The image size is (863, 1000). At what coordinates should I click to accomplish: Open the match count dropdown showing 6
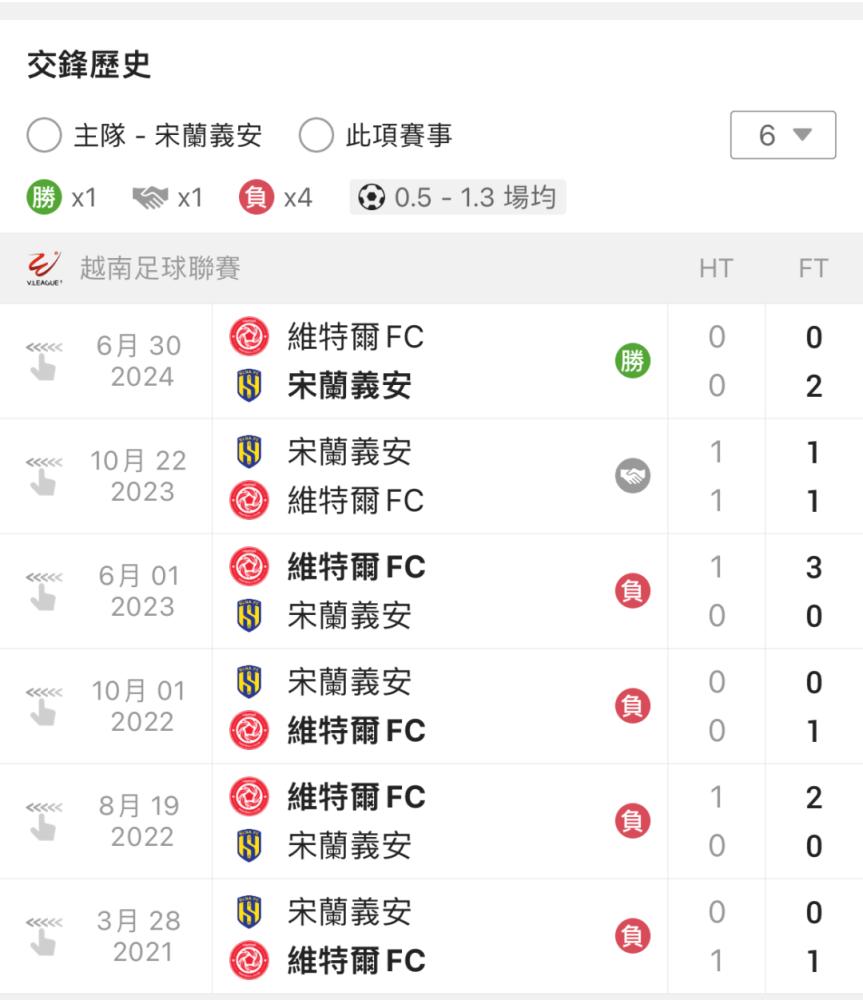point(783,135)
